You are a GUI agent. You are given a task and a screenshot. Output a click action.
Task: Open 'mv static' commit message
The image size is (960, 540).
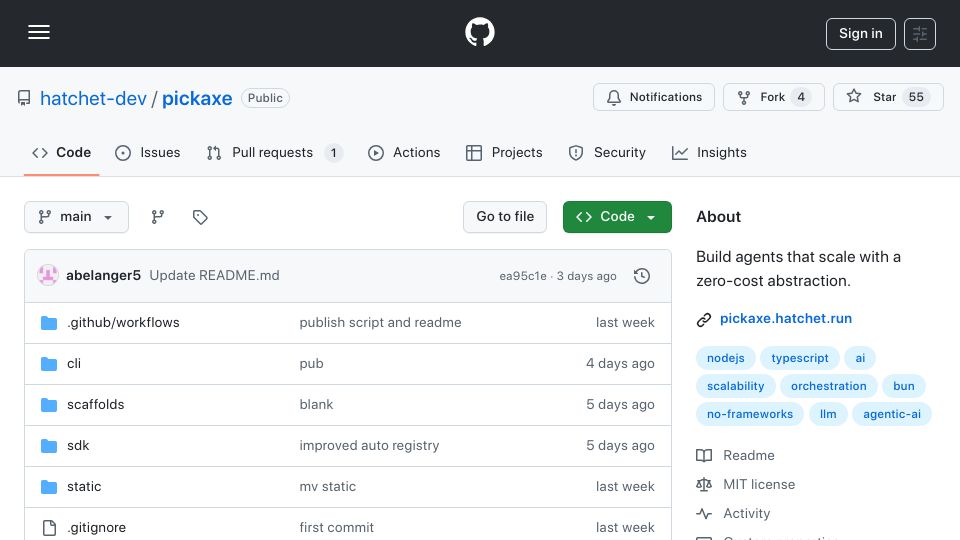[328, 487]
